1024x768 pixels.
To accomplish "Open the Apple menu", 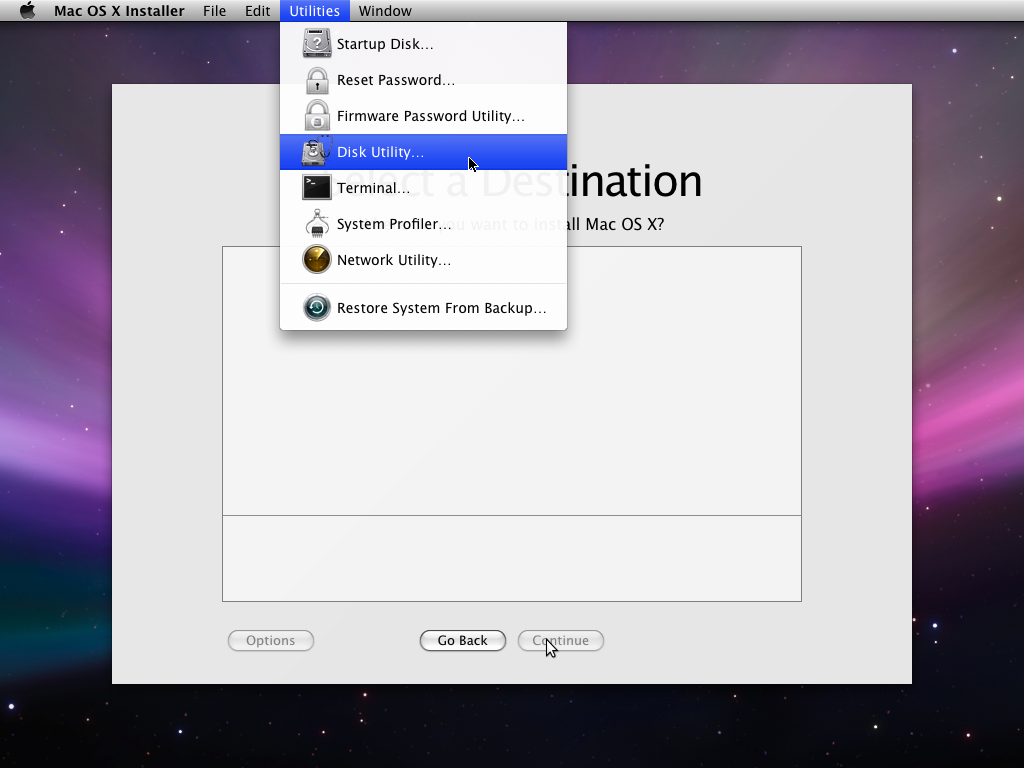I will coord(27,11).
